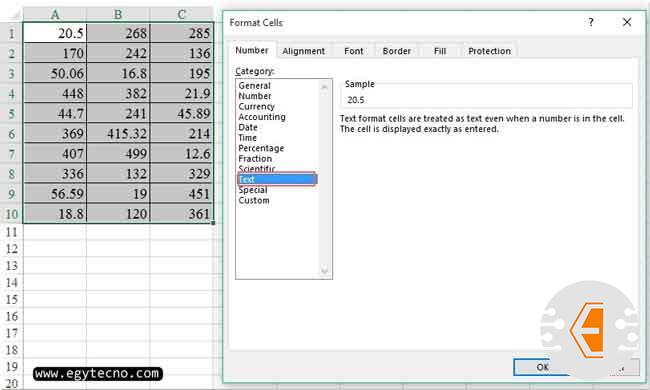Switch to the Alignment tab
This screenshot has height=390, width=650.
(303, 51)
